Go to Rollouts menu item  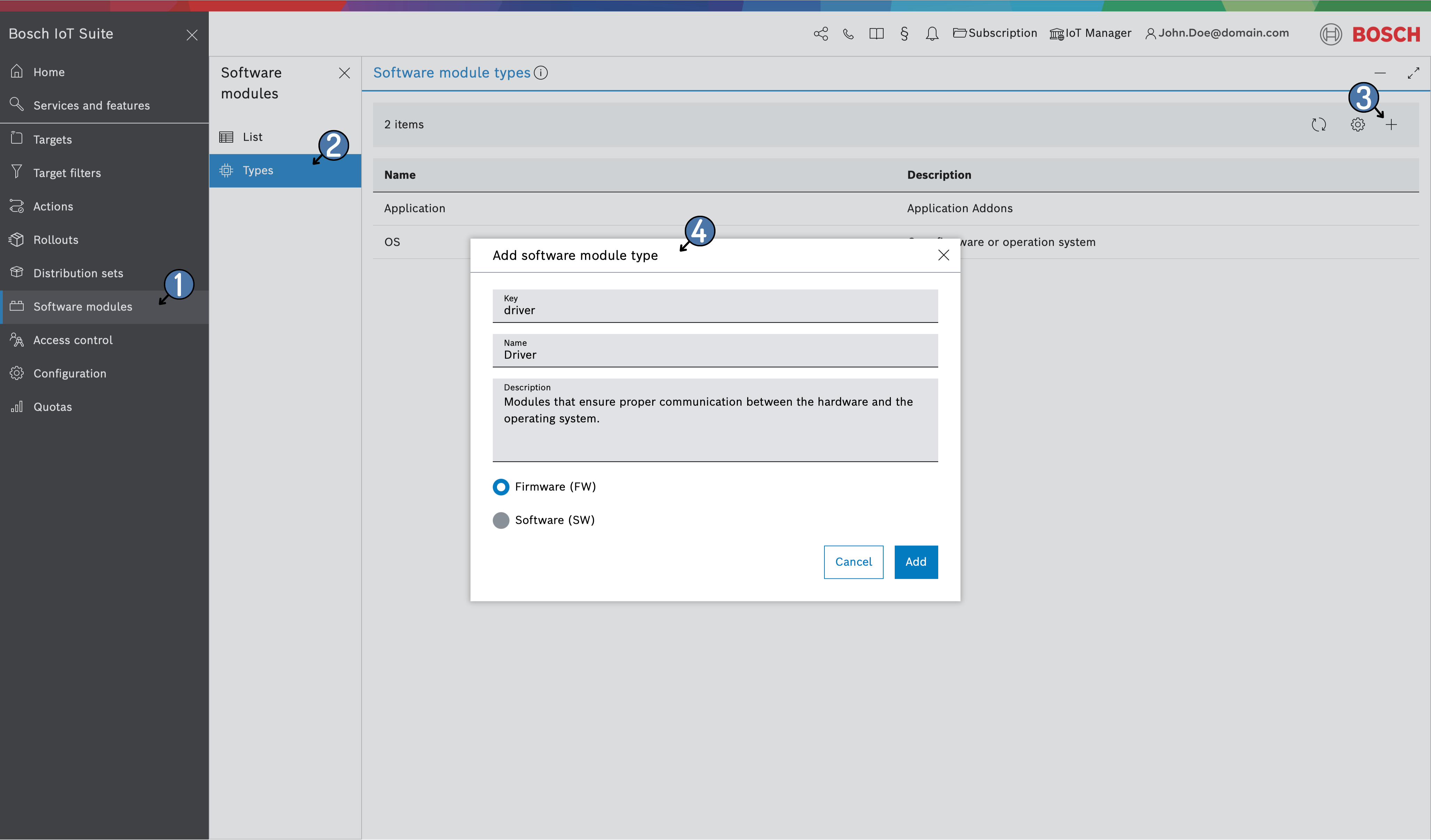[x=56, y=240]
